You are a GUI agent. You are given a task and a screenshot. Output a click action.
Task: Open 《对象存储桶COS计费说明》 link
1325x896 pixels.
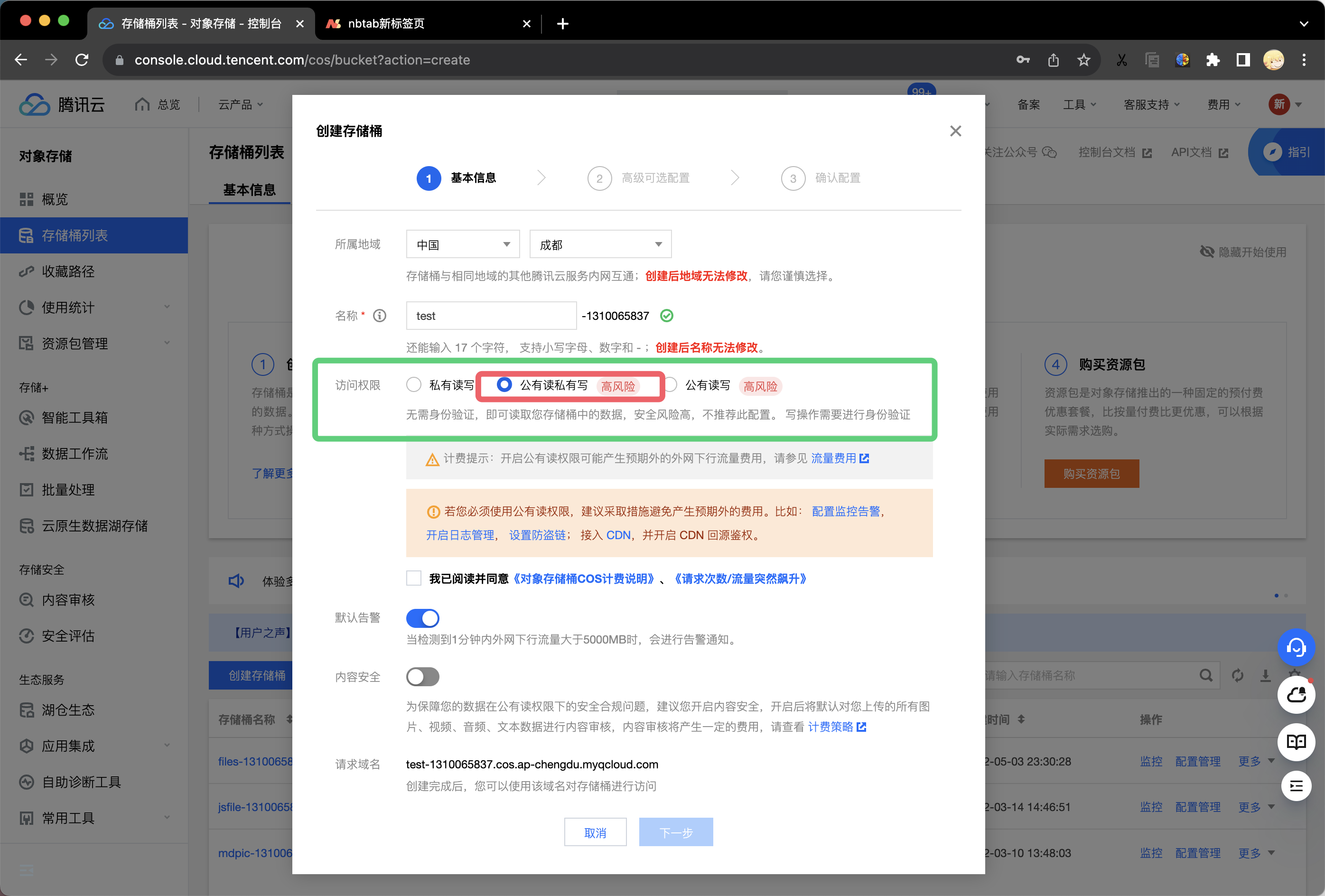coord(583,579)
